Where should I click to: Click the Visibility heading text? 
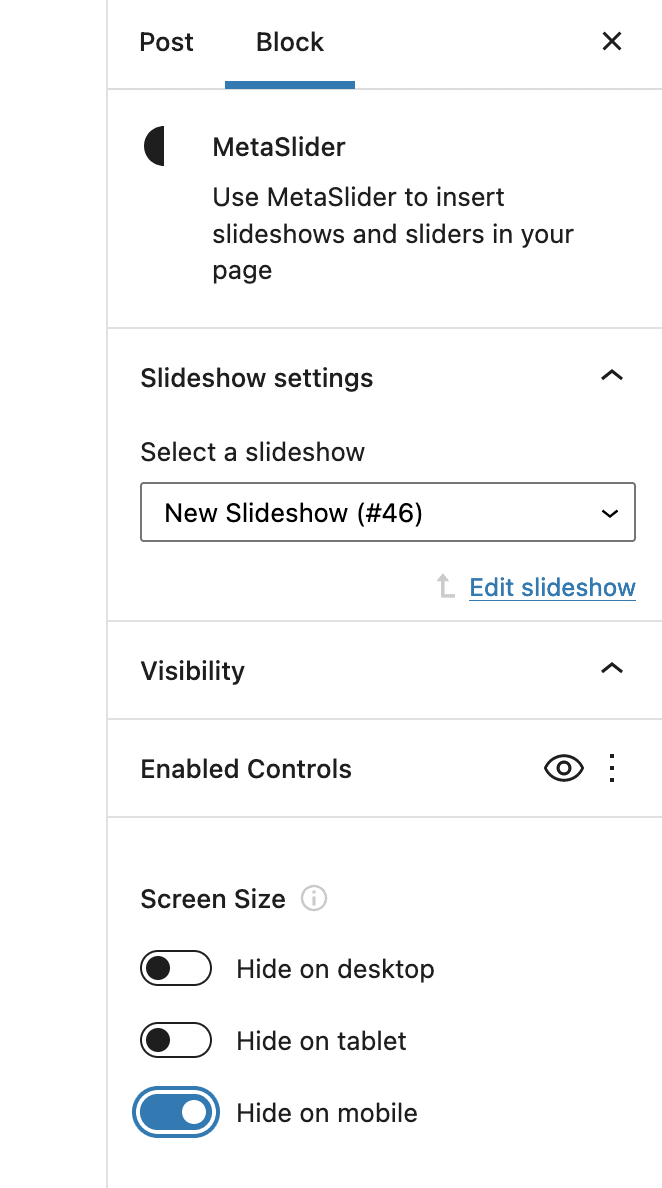pos(193,670)
